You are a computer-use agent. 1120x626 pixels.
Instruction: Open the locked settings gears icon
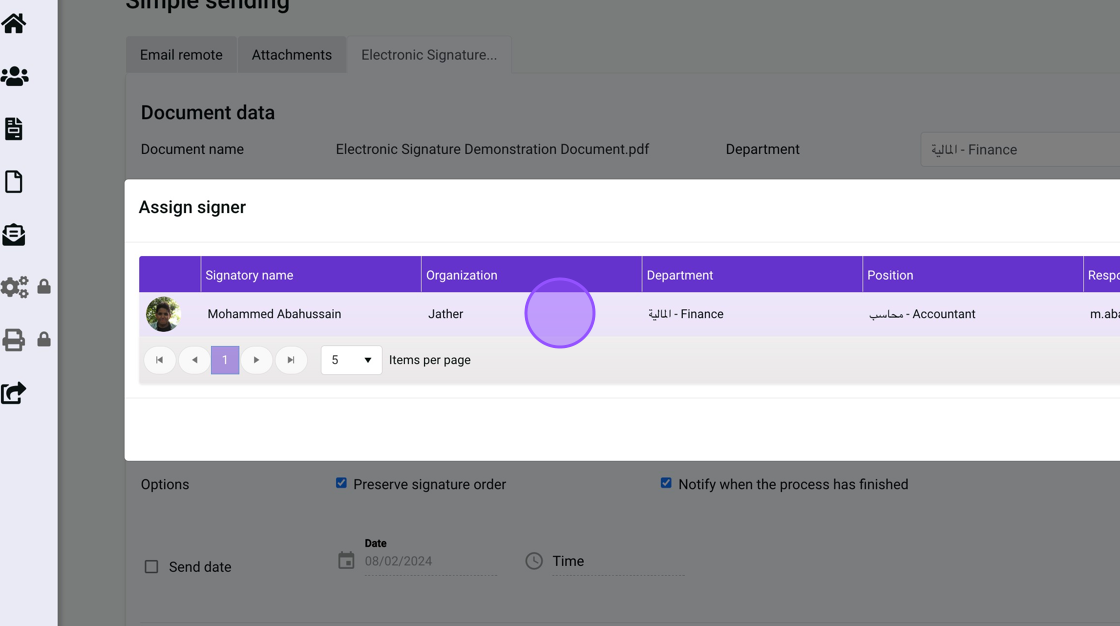(16, 287)
